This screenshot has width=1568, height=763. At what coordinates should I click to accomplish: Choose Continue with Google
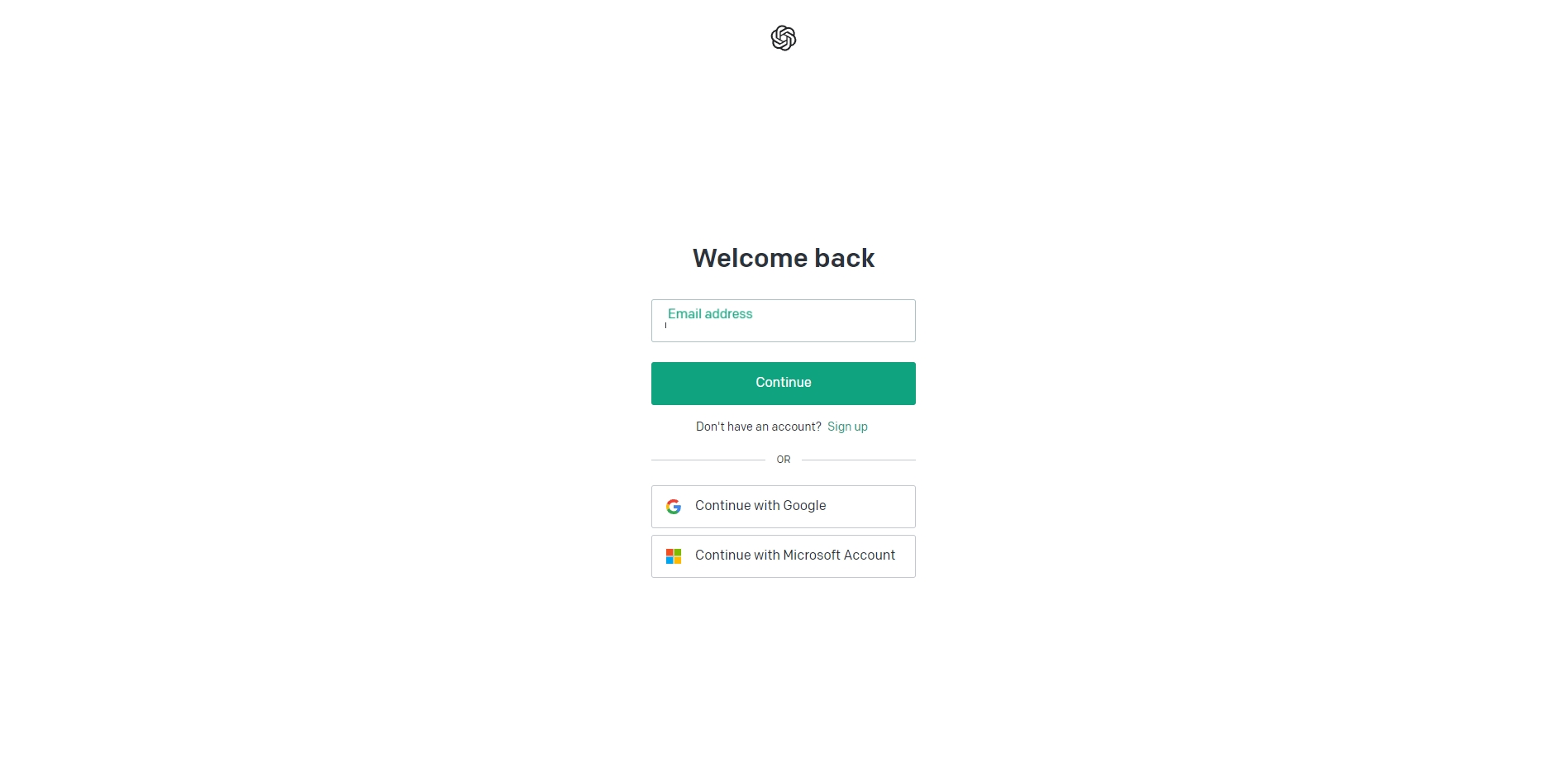(x=783, y=507)
